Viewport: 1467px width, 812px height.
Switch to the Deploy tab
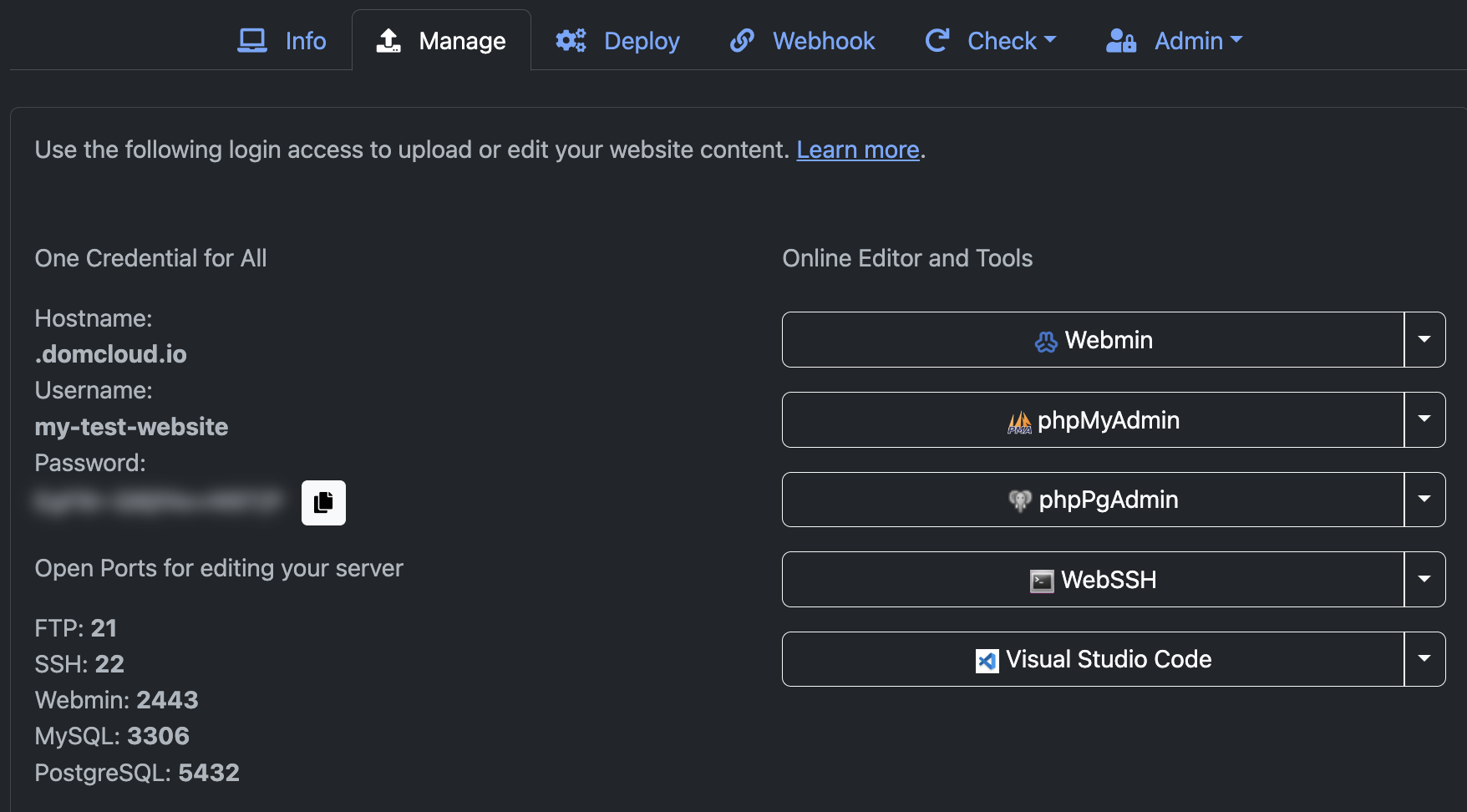coord(617,41)
